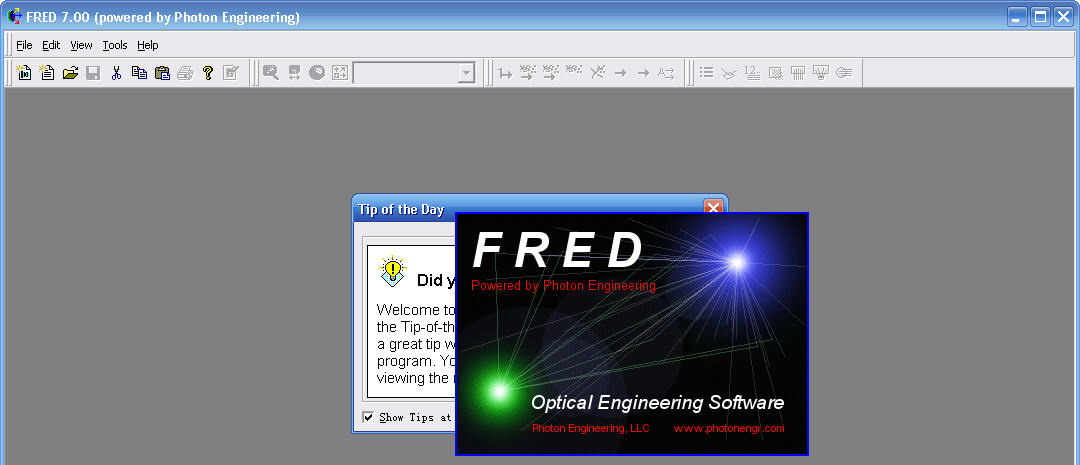Click the box with horizontal double arrow icon

(x=294, y=72)
